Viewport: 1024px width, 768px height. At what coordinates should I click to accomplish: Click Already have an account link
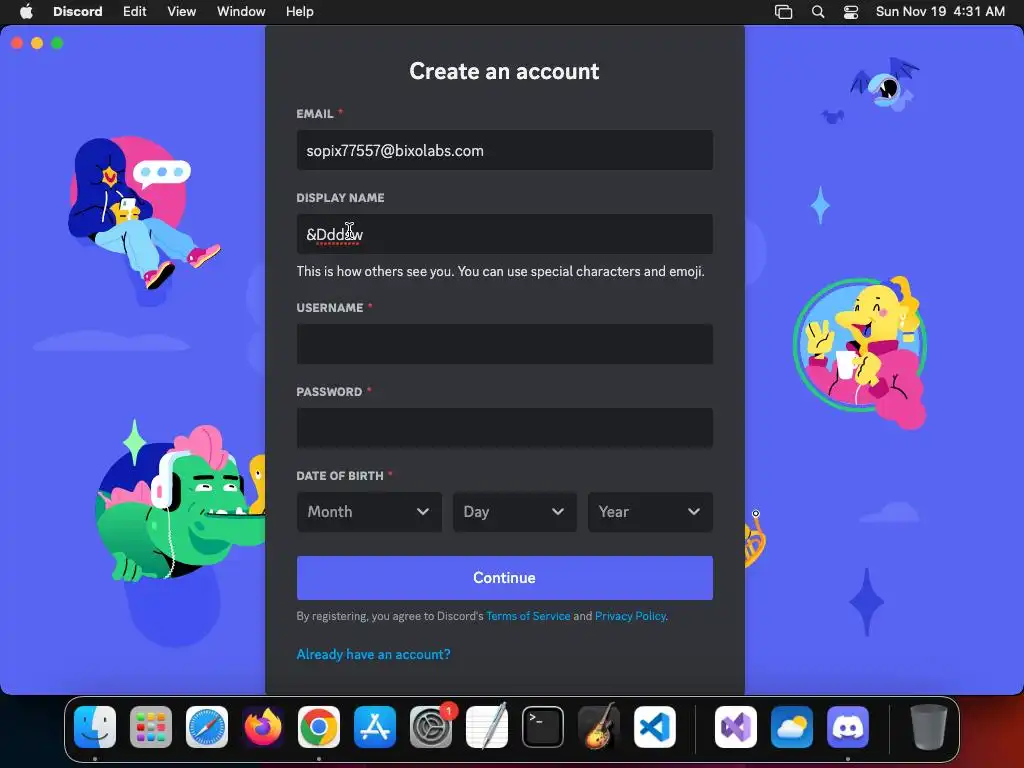click(x=374, y=654)
